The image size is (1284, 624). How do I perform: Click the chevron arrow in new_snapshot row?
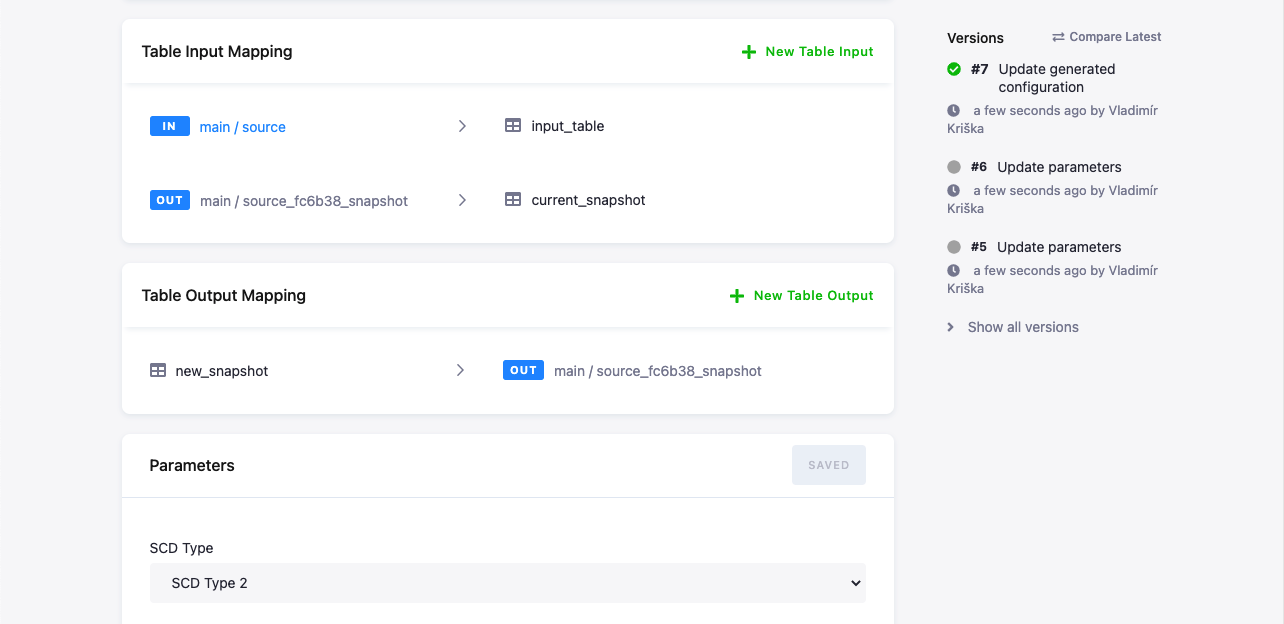coord(460,370)
